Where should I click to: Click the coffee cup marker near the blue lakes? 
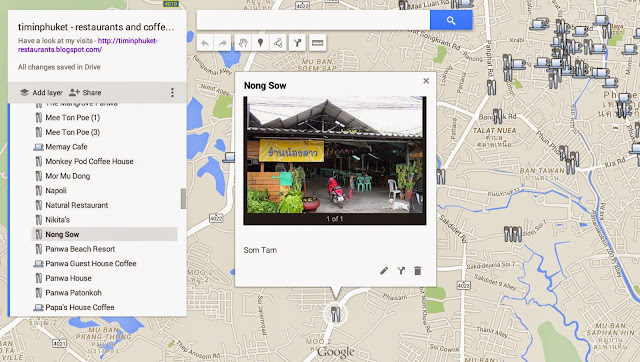coord(229,157)
